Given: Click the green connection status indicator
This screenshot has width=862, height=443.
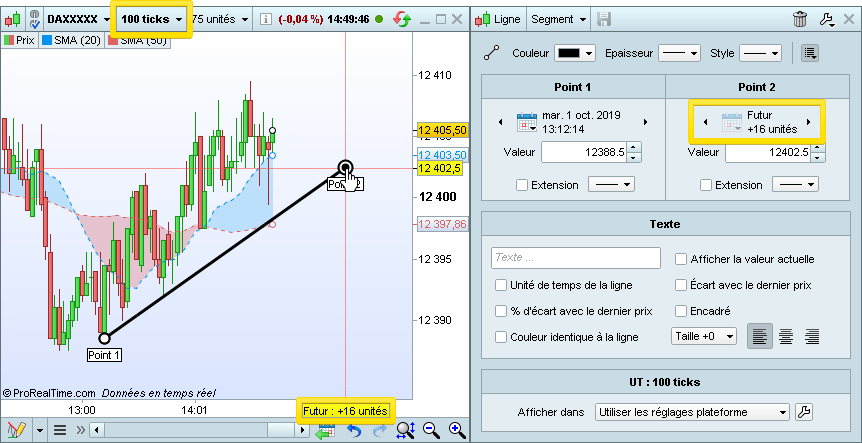Looking at the screenshot, I should click(x=379, y=19).
